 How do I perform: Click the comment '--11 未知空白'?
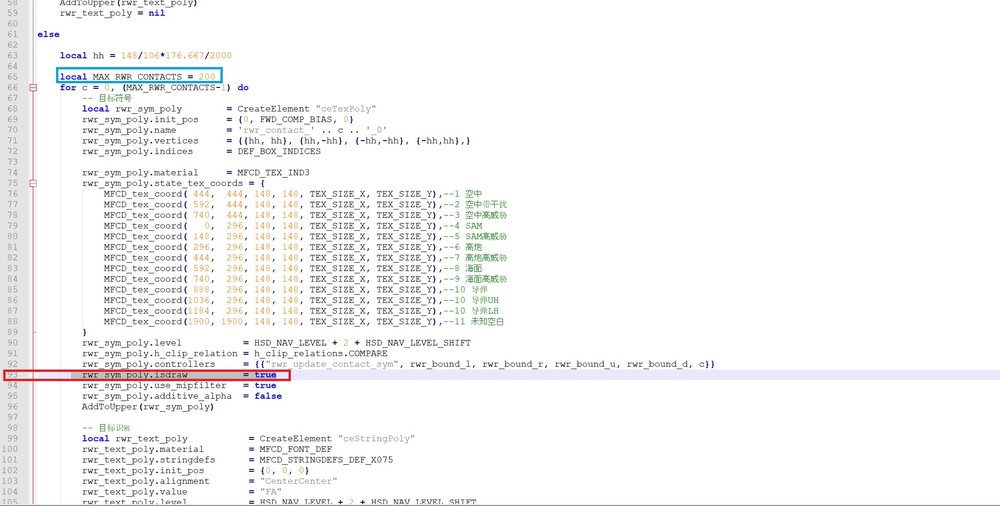pyautogui.click(x=475, y=322)
